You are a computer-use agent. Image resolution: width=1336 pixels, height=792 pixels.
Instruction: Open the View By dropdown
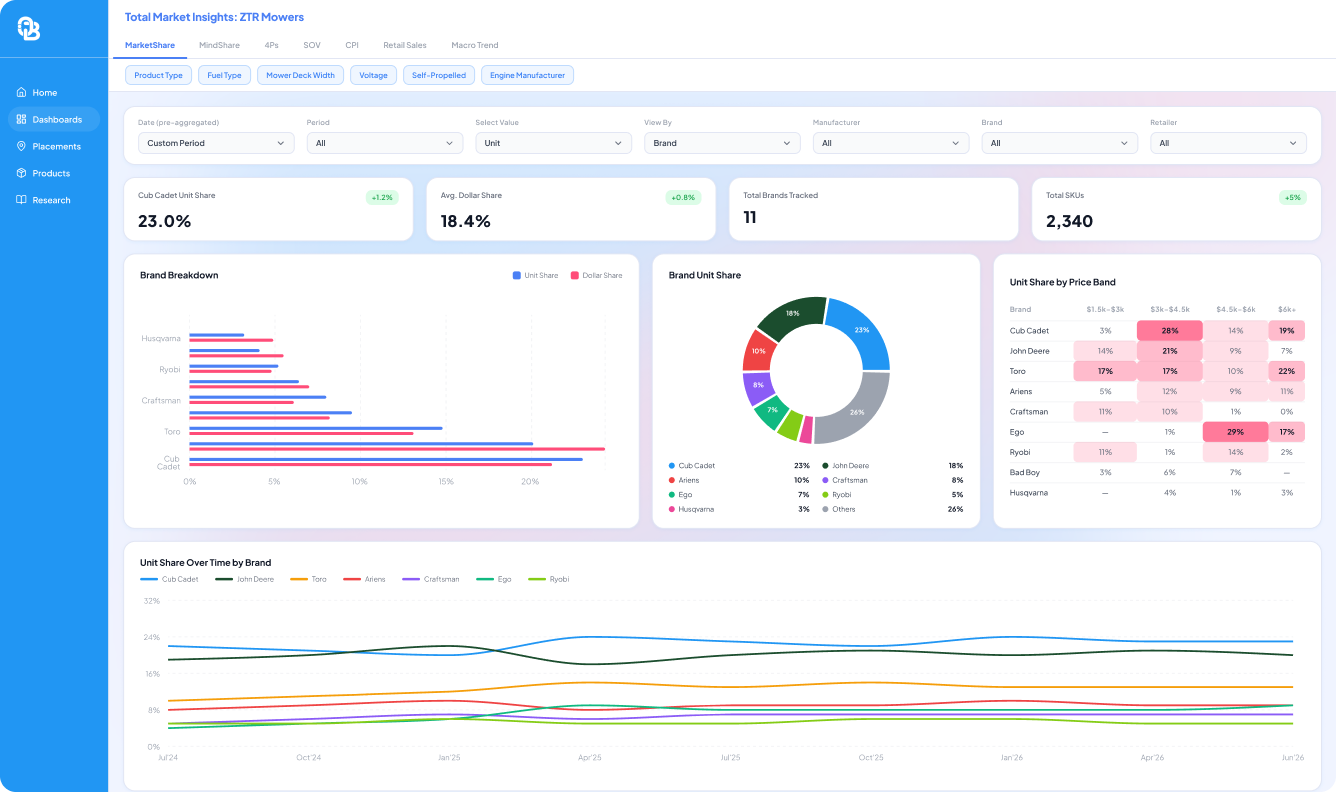[x=722, y=143]
